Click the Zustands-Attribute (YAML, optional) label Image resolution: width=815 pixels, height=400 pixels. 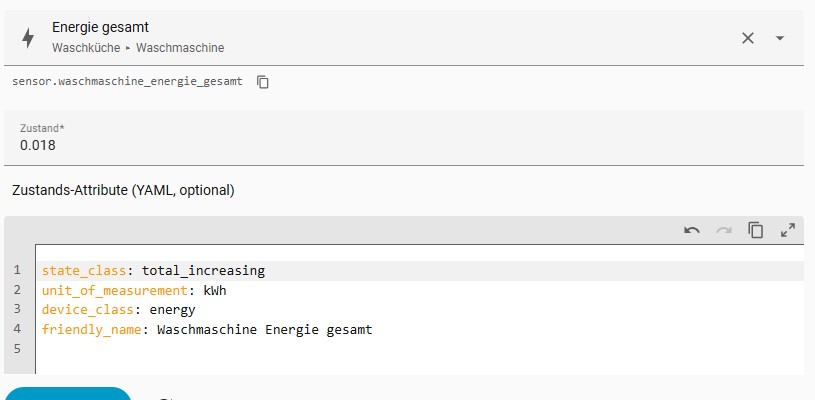click(x=123, y=189)
